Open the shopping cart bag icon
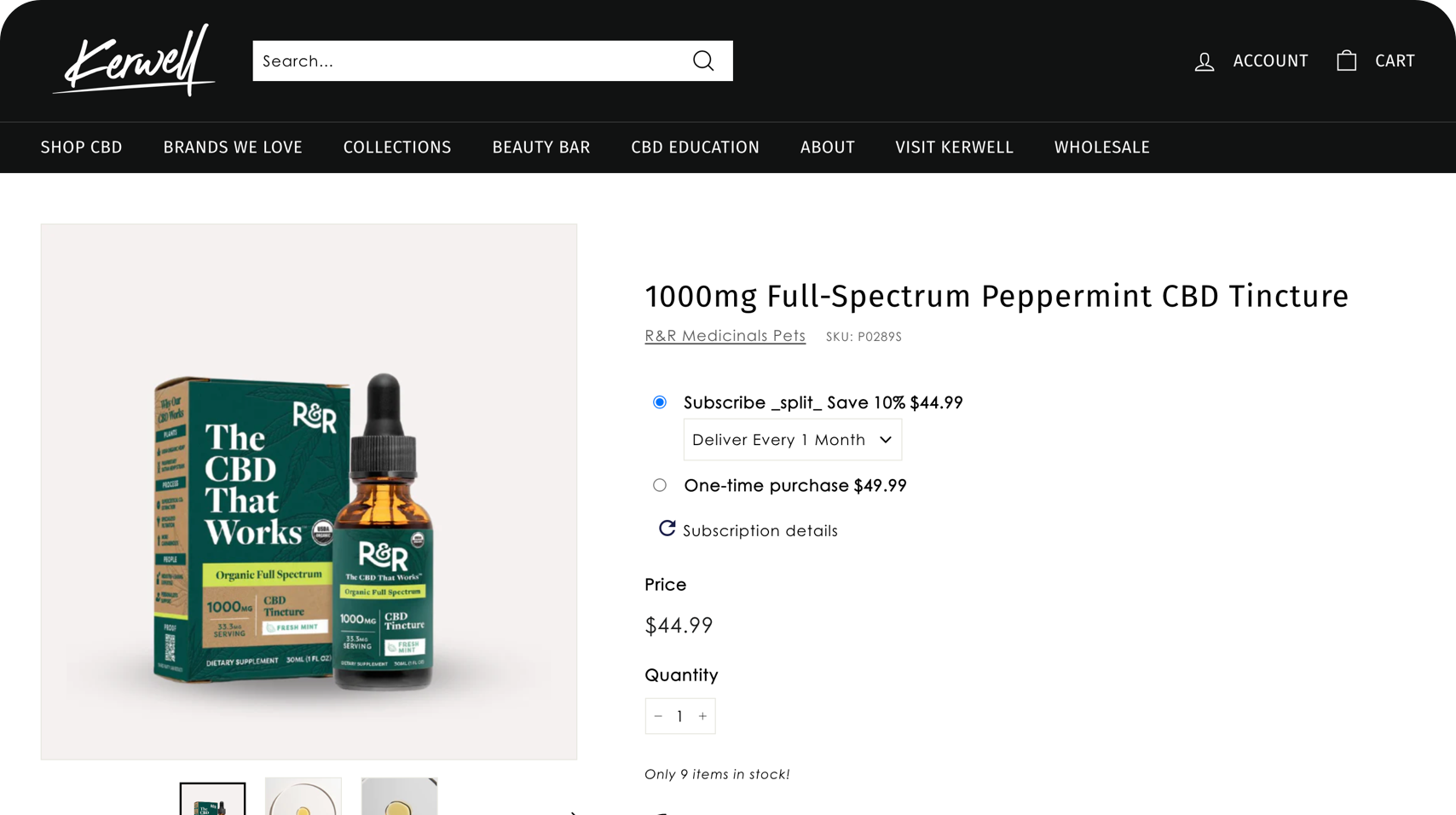The image size is (1456, 815). [1346, 61]
